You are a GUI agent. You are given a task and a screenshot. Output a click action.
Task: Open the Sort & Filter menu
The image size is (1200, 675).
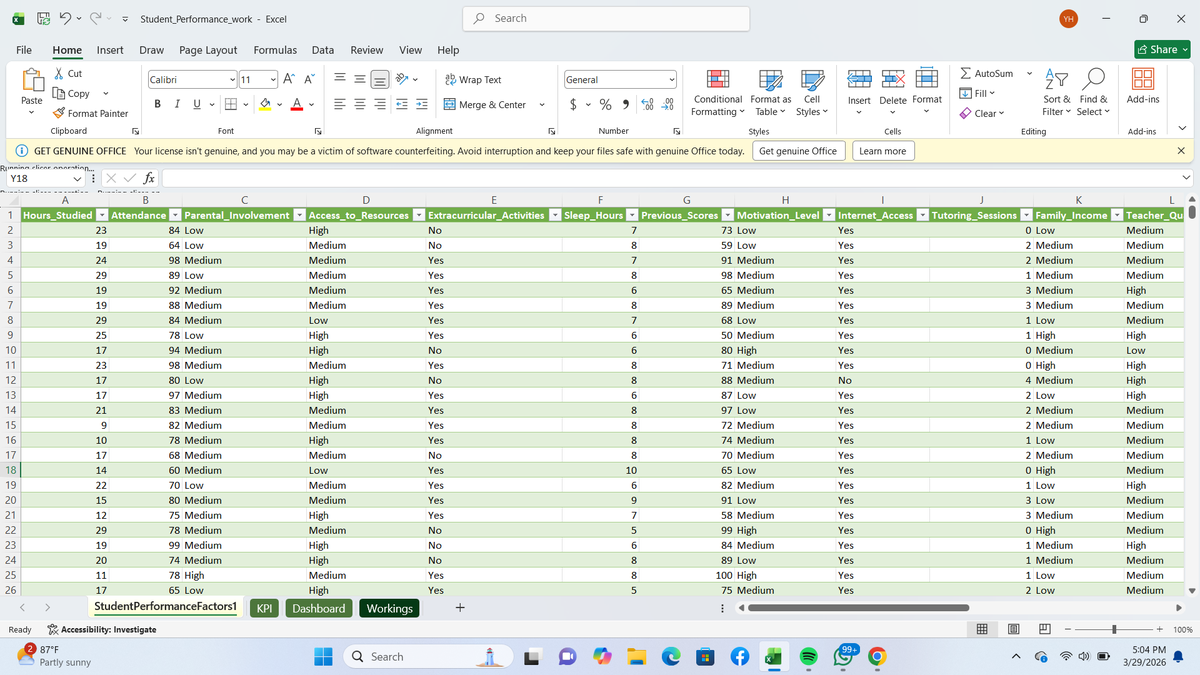[1056, 92]
